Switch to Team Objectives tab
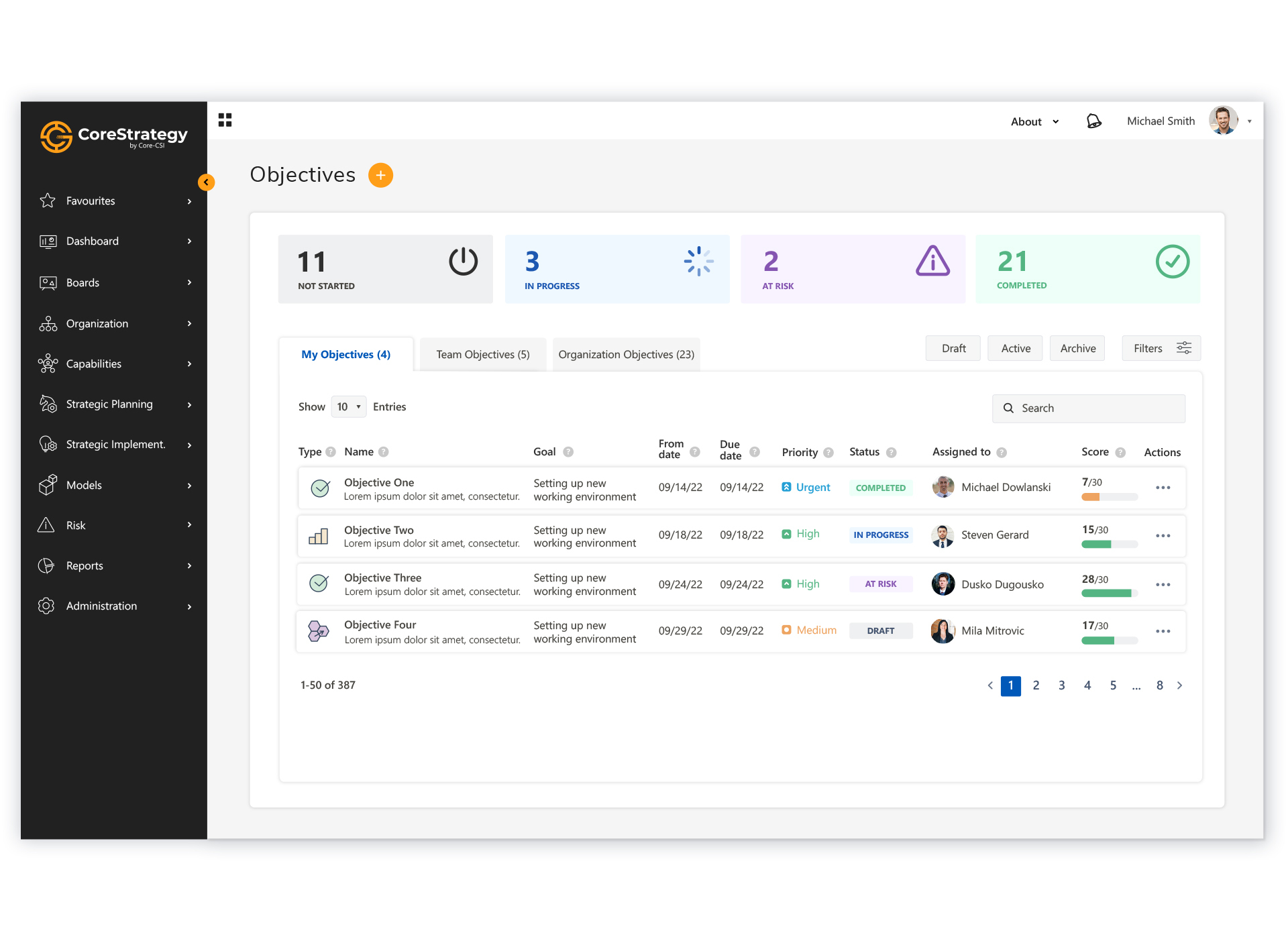1288x945 pixels. [483, 354]
